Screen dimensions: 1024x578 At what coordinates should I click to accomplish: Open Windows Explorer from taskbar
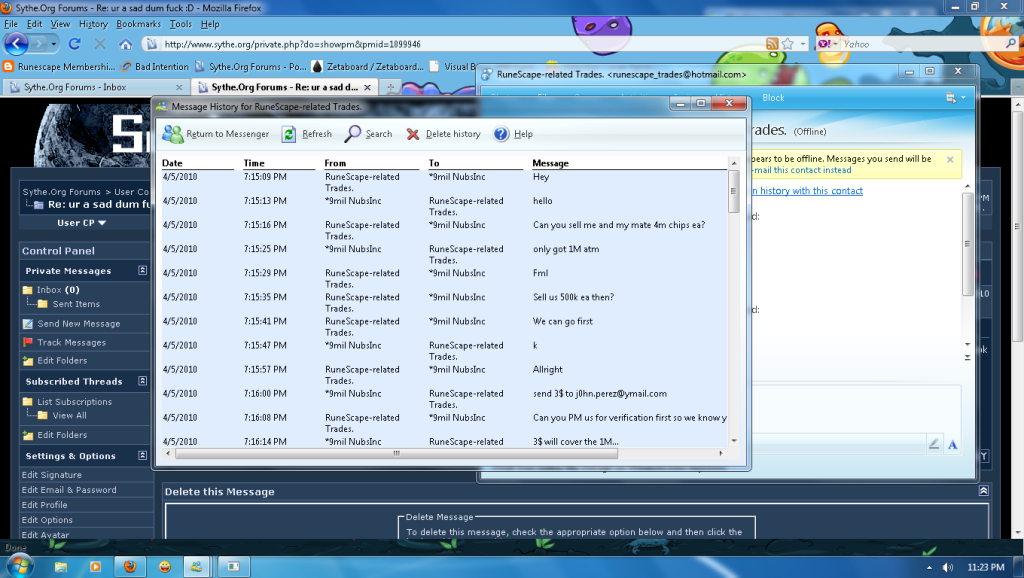pyautogui.click(x=61, y=566)
